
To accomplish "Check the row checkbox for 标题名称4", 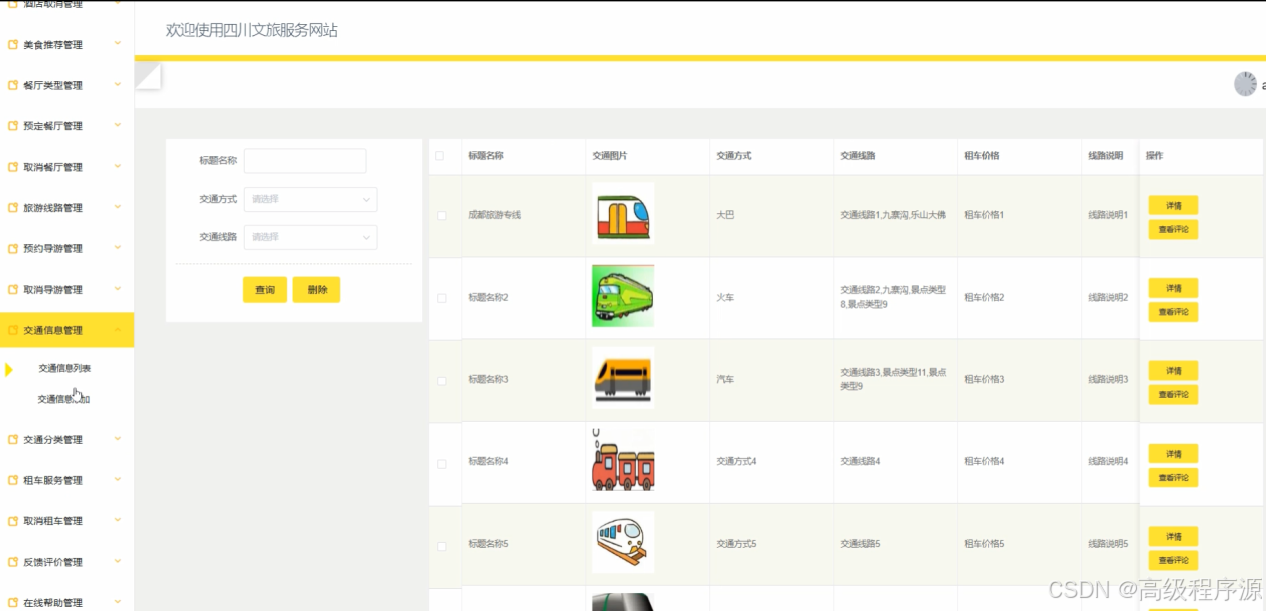I will point(441,463).
